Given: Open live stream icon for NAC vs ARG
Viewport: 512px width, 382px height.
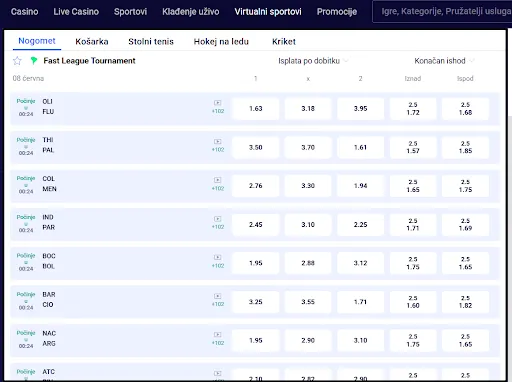Looking at the screenshot, I should pos(218,335).
